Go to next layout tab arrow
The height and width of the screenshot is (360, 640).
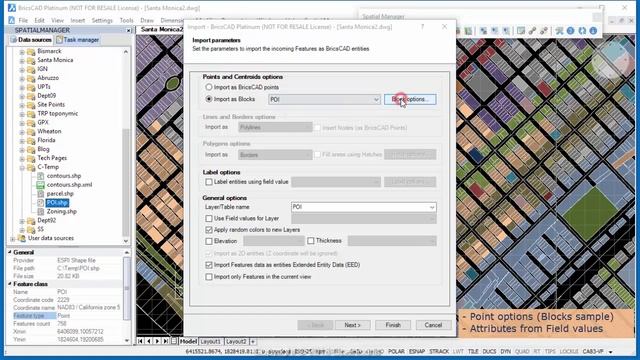[157, 341]
